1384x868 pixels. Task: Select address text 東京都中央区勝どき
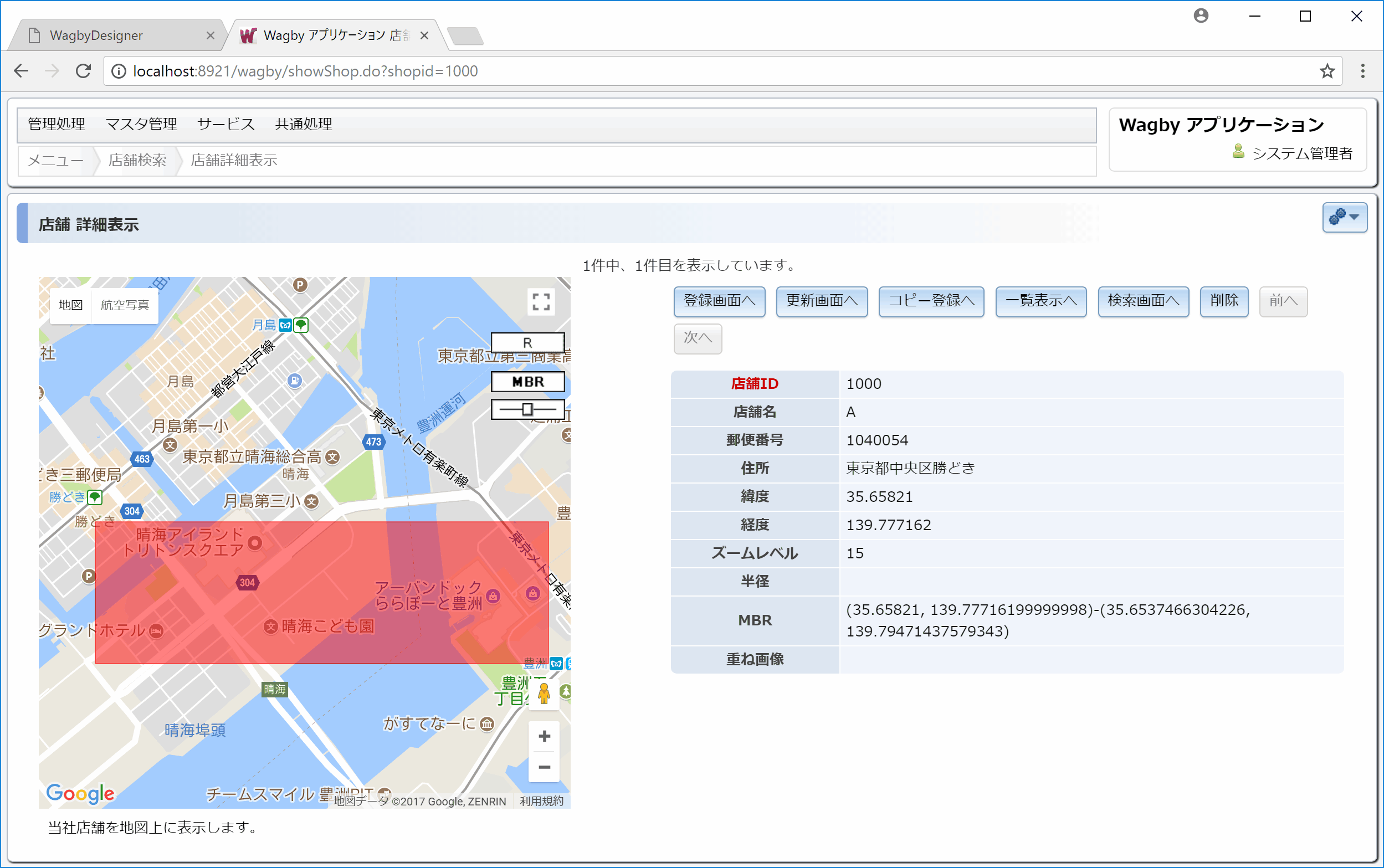(910, 468)
